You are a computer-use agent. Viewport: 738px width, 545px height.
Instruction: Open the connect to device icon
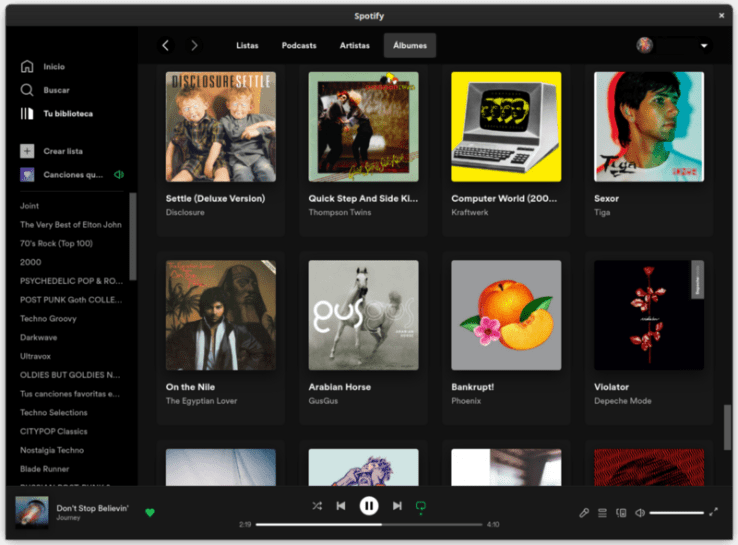coord(621,513)
